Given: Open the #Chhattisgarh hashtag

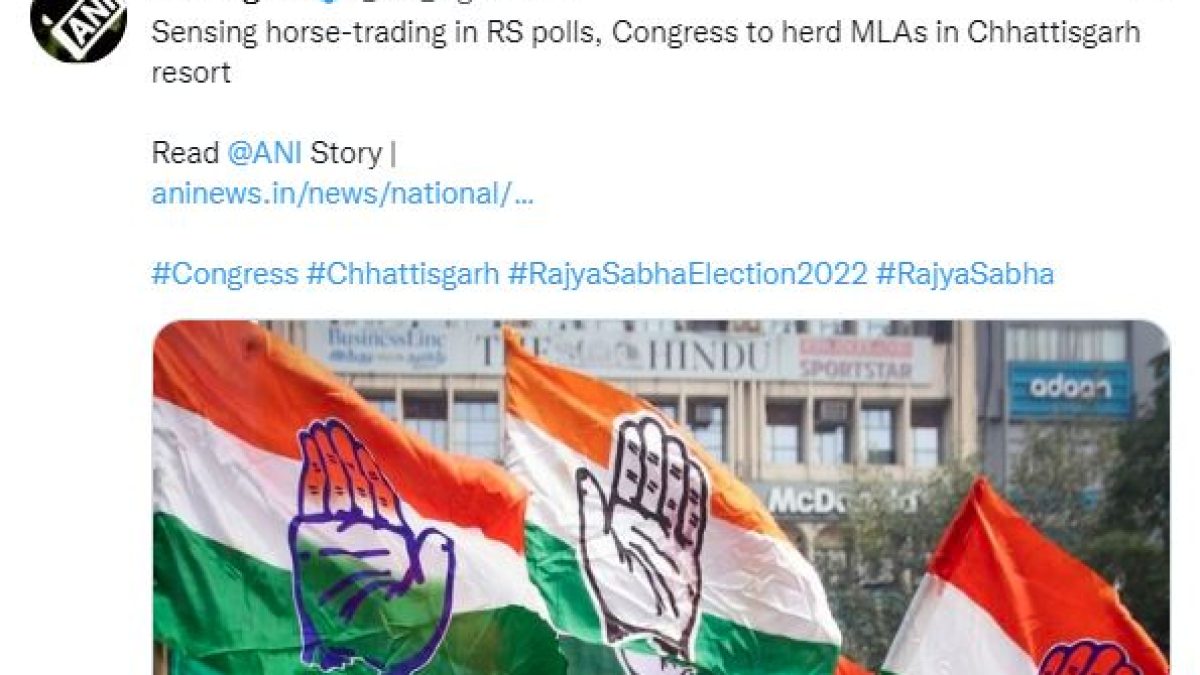Looking at the screenshot, I should (402, 275).
